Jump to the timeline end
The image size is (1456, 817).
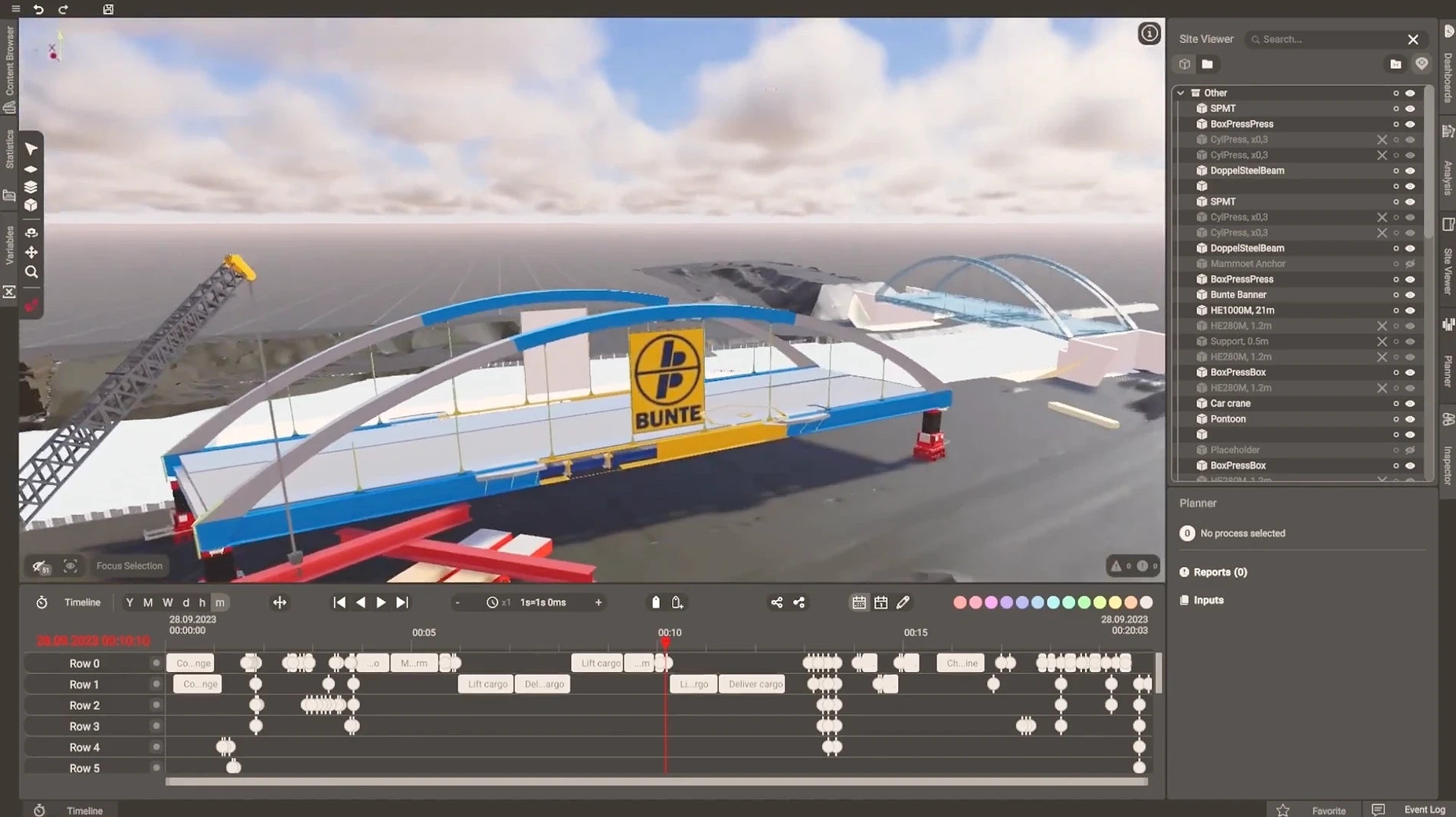click(402, 602)
